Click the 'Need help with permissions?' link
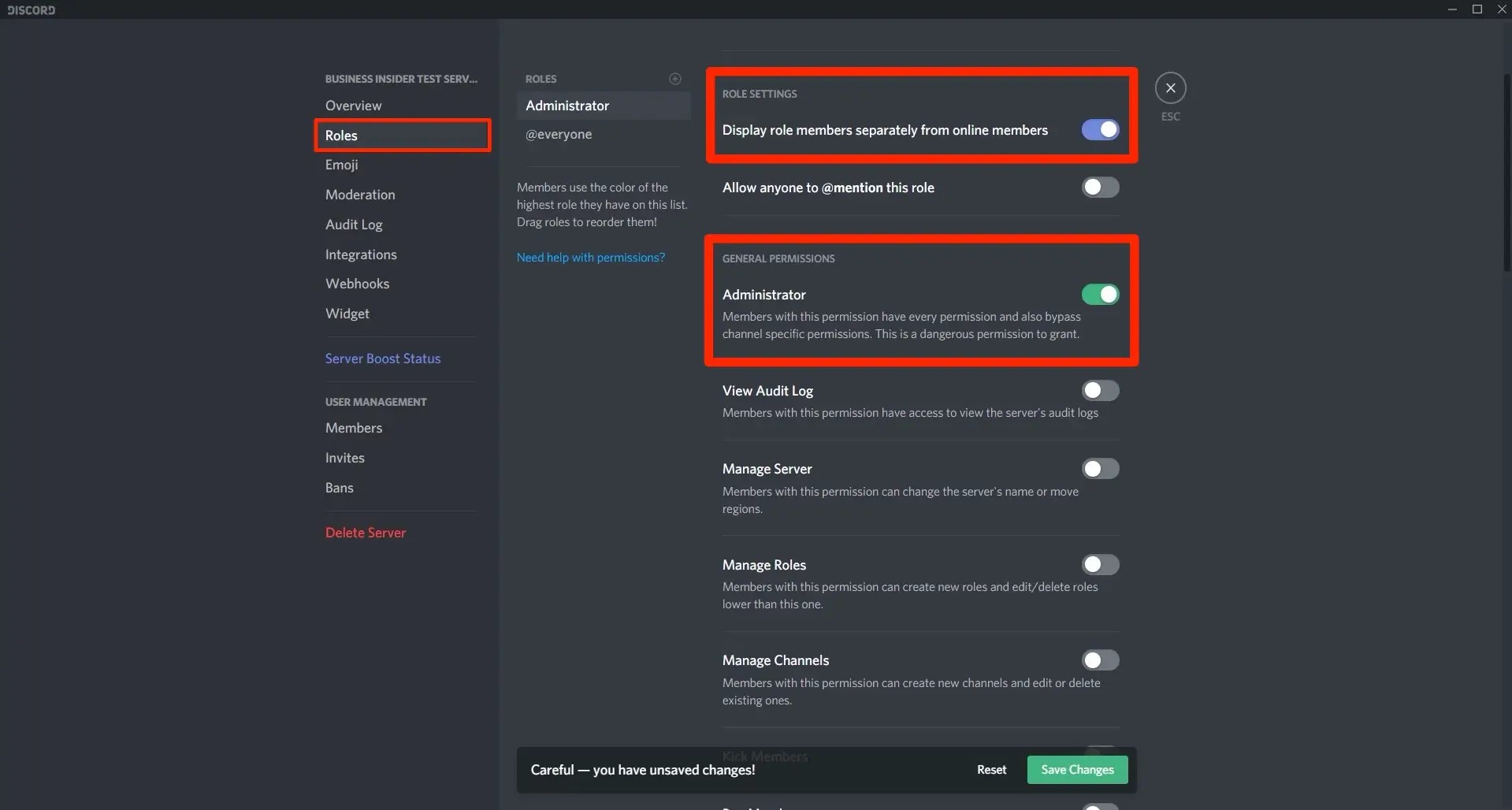Viewport: 1512px width, 810px height. pos(591,257)
